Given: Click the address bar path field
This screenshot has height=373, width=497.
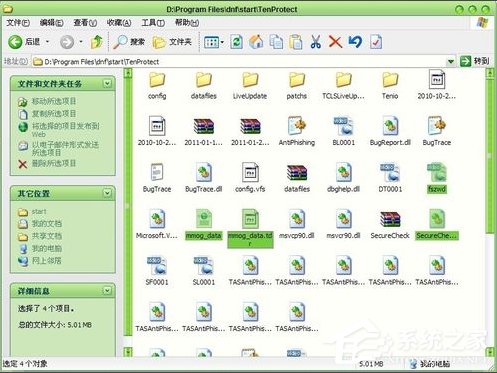Looking at the screenshot, I should pos(244,61).
